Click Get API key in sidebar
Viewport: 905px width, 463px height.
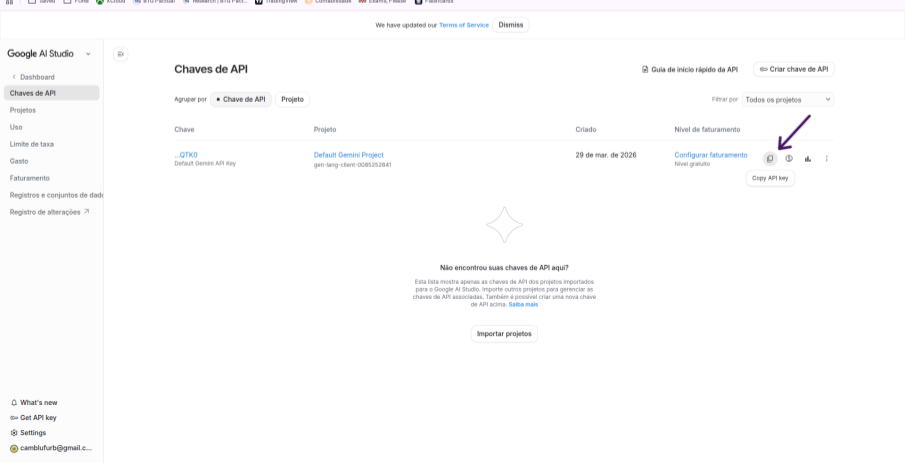pyautogui.click(x=37, y=417)
